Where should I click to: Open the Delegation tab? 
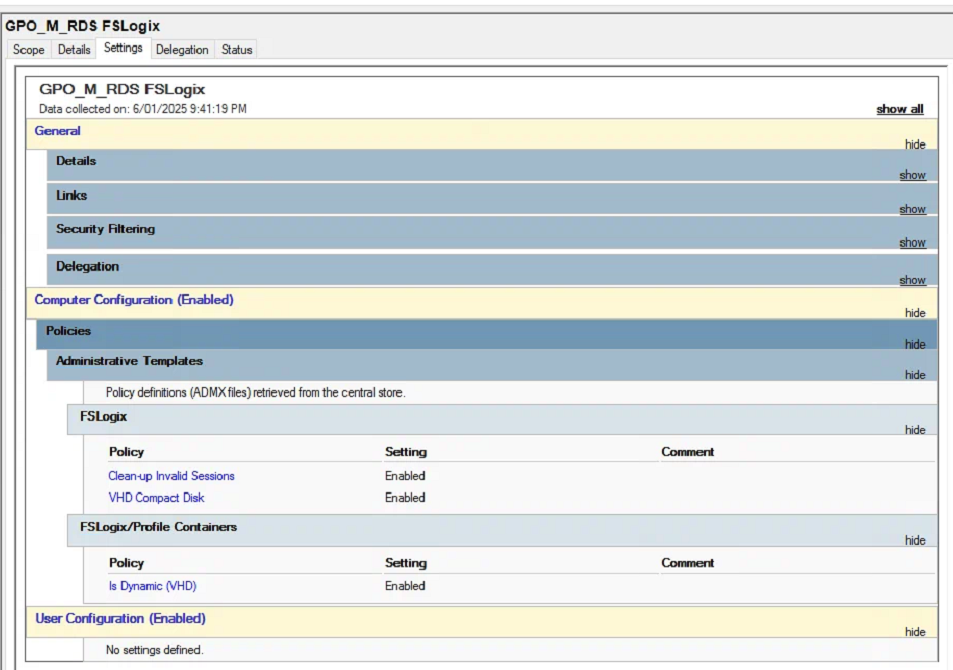click(182, 50)
